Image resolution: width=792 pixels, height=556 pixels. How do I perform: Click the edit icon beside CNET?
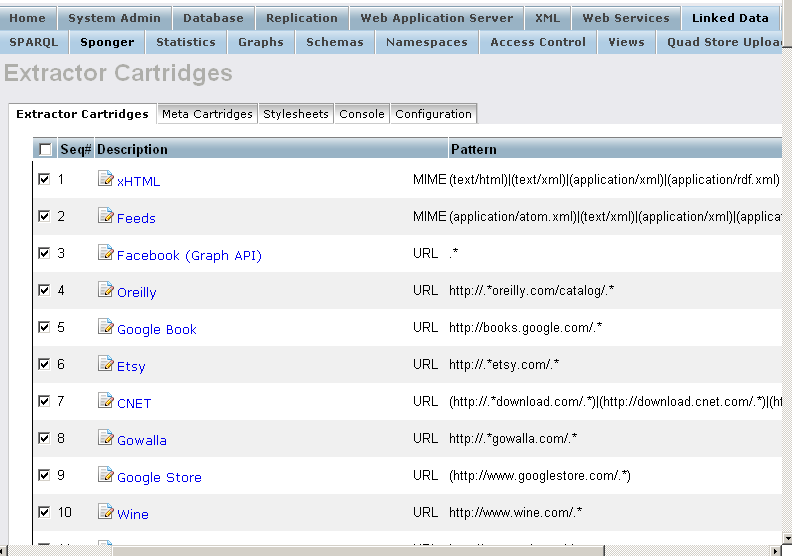click(106, 402)
